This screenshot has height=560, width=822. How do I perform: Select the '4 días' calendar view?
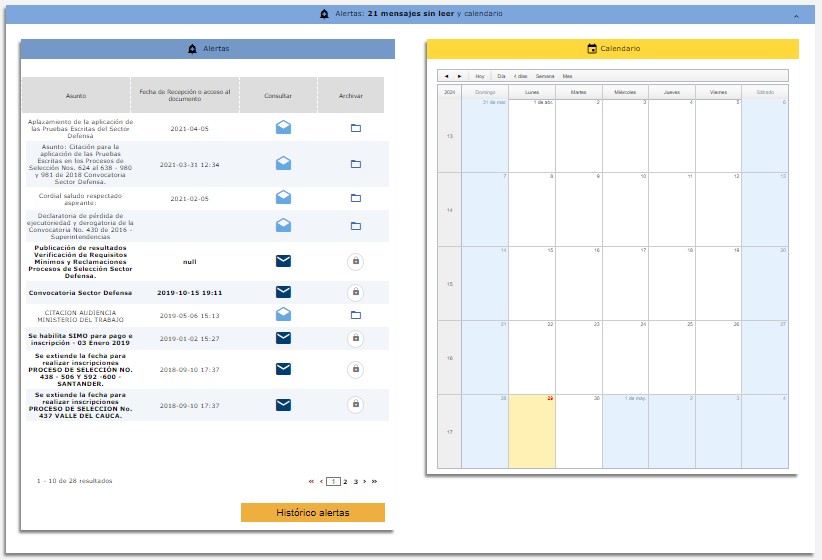[521, 76]
